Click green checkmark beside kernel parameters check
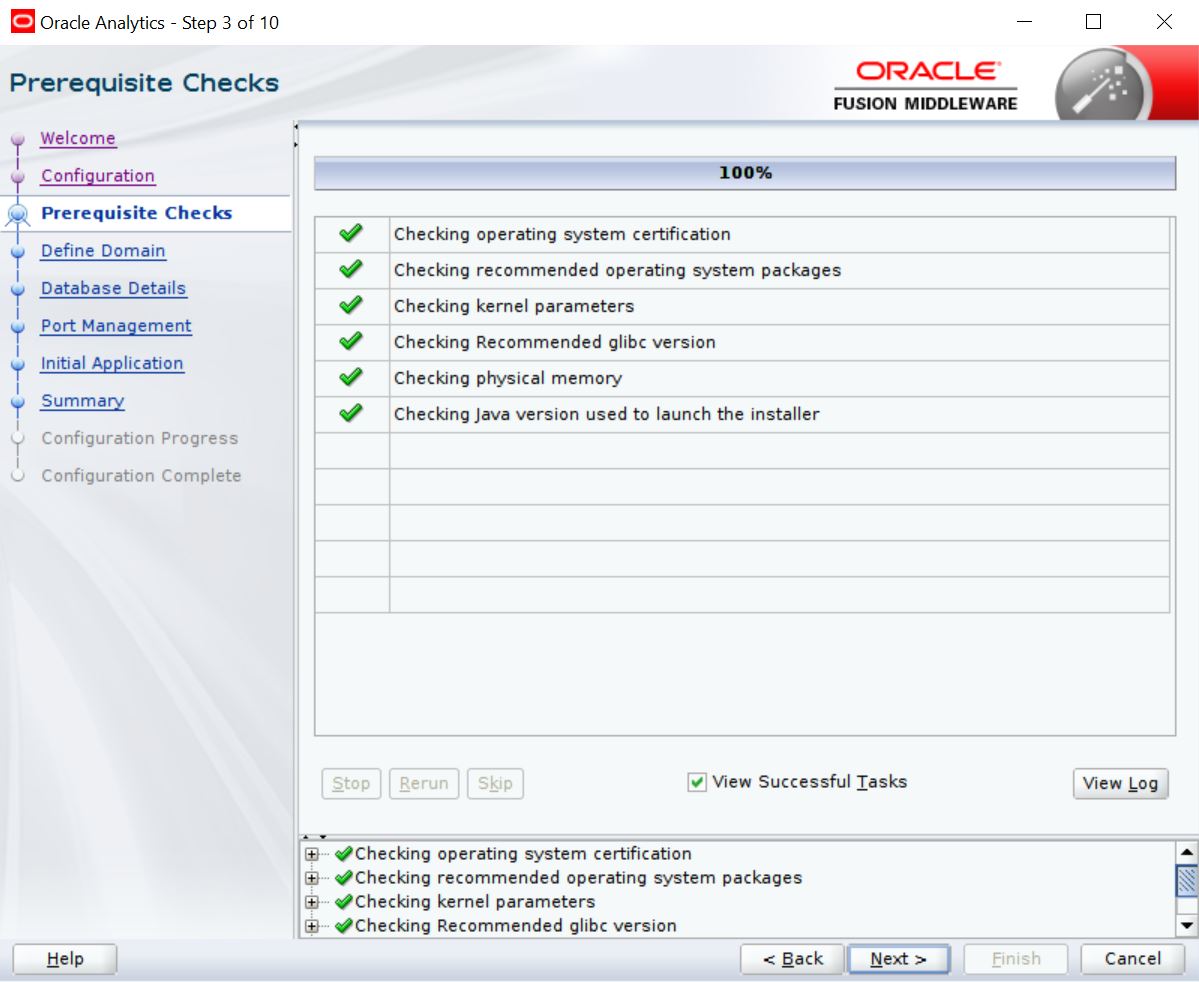Screen dimensions: 1199x982 pos(351,306)
